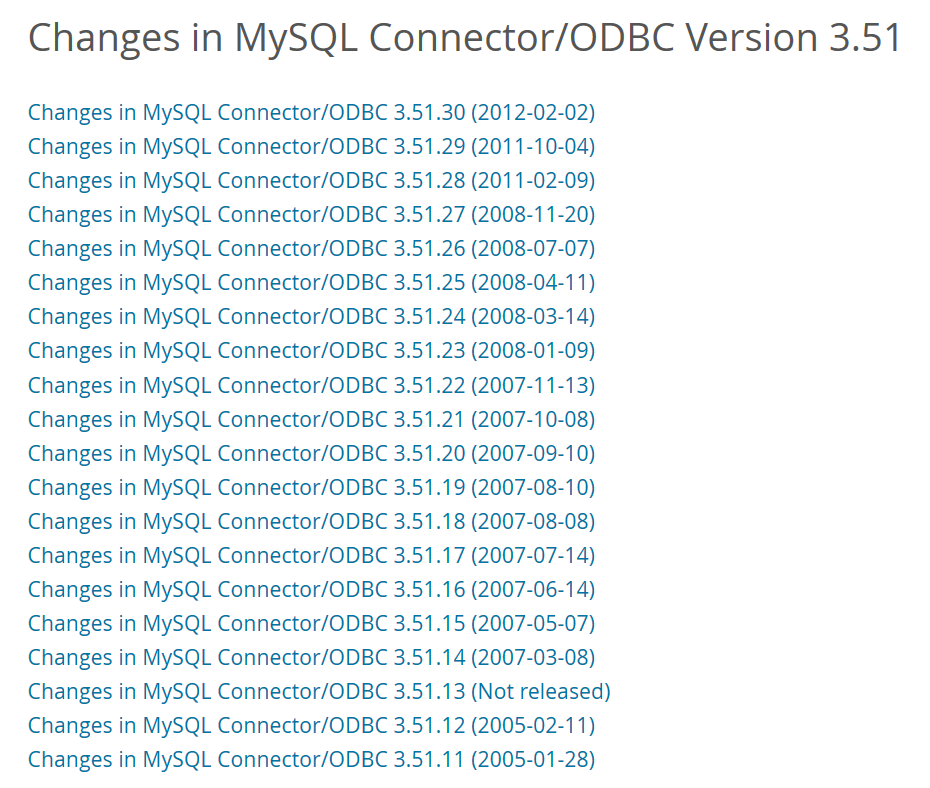Viewport: 930px width, 788px height.
Task: Open the 3.51.18 (2007-08-08) changes link
Action: pos(311,521)
